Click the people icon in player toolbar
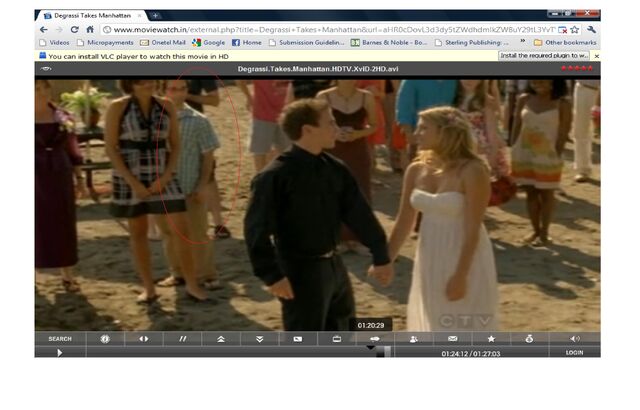This screenshot has height=410, width=640. 413,339
